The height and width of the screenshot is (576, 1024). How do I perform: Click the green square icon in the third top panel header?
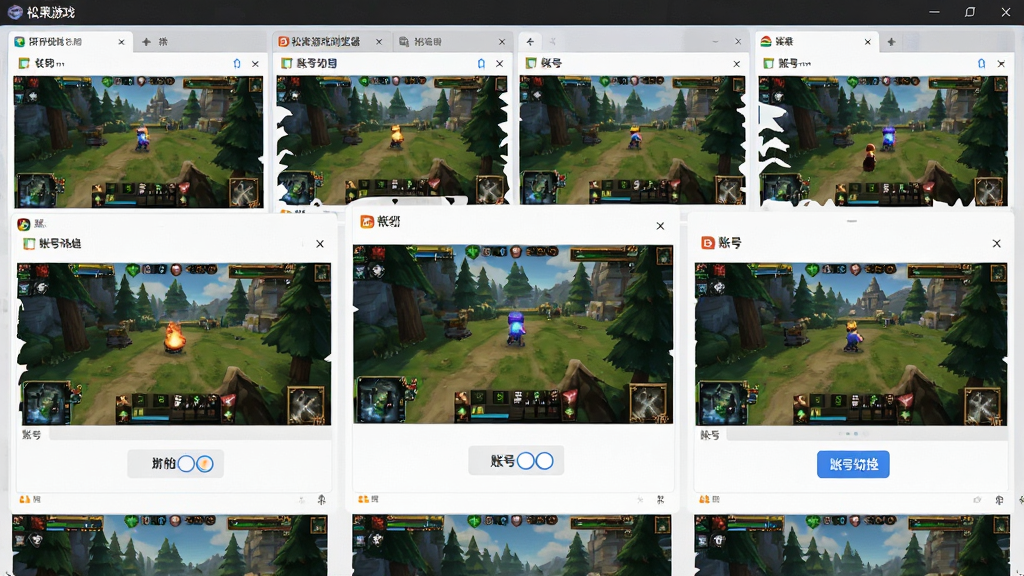click(531, 63)
